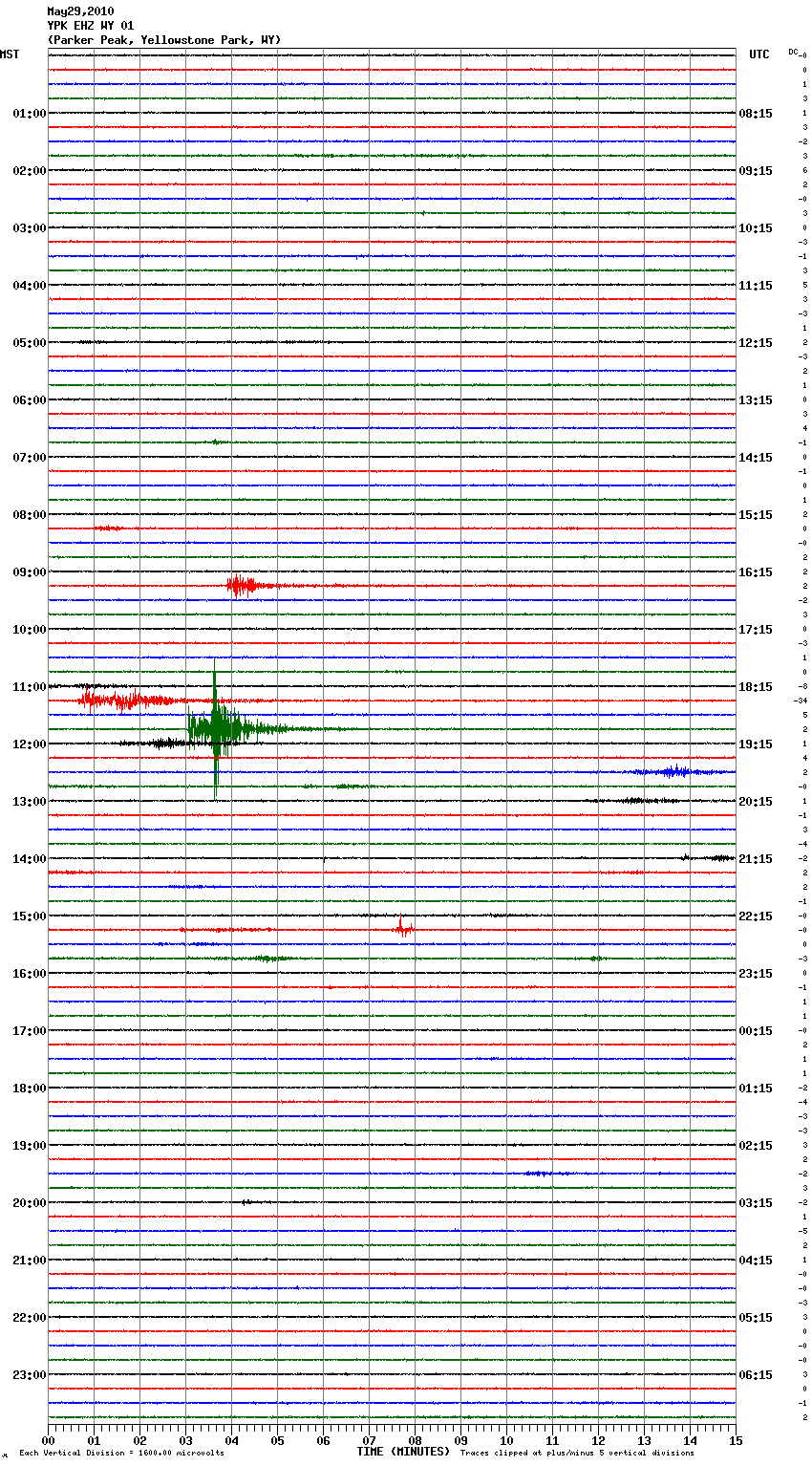Screen dimensions: 812x1466
Task: Select the 12:00 MST time label
Action: tap(29, 744)
